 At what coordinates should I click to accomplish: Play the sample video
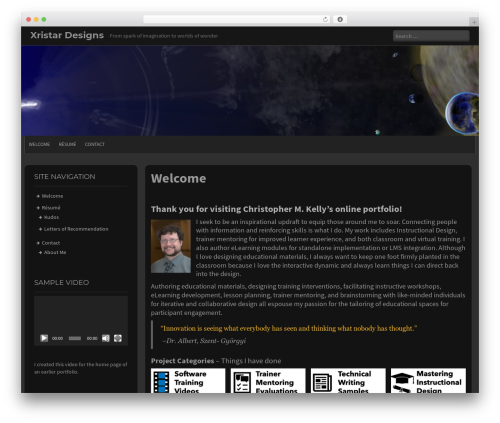click(x=44, y=338)
